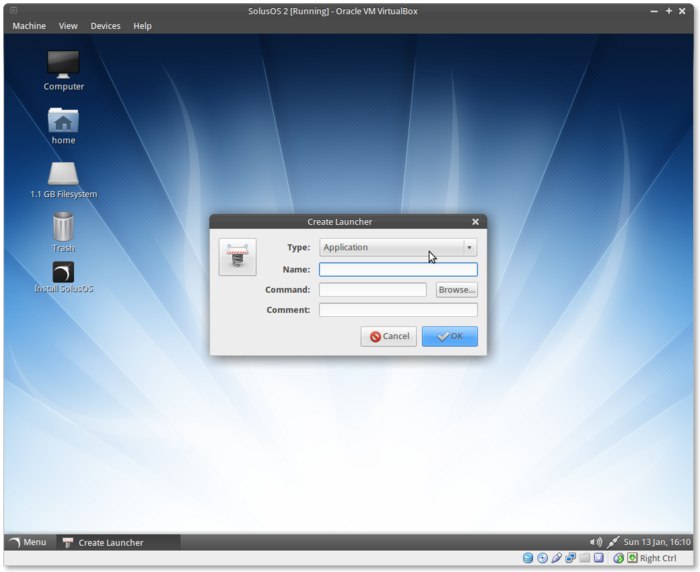Select the Computer desktop icon
Viewport: 700px width, 572px height.
coord(63,71)
